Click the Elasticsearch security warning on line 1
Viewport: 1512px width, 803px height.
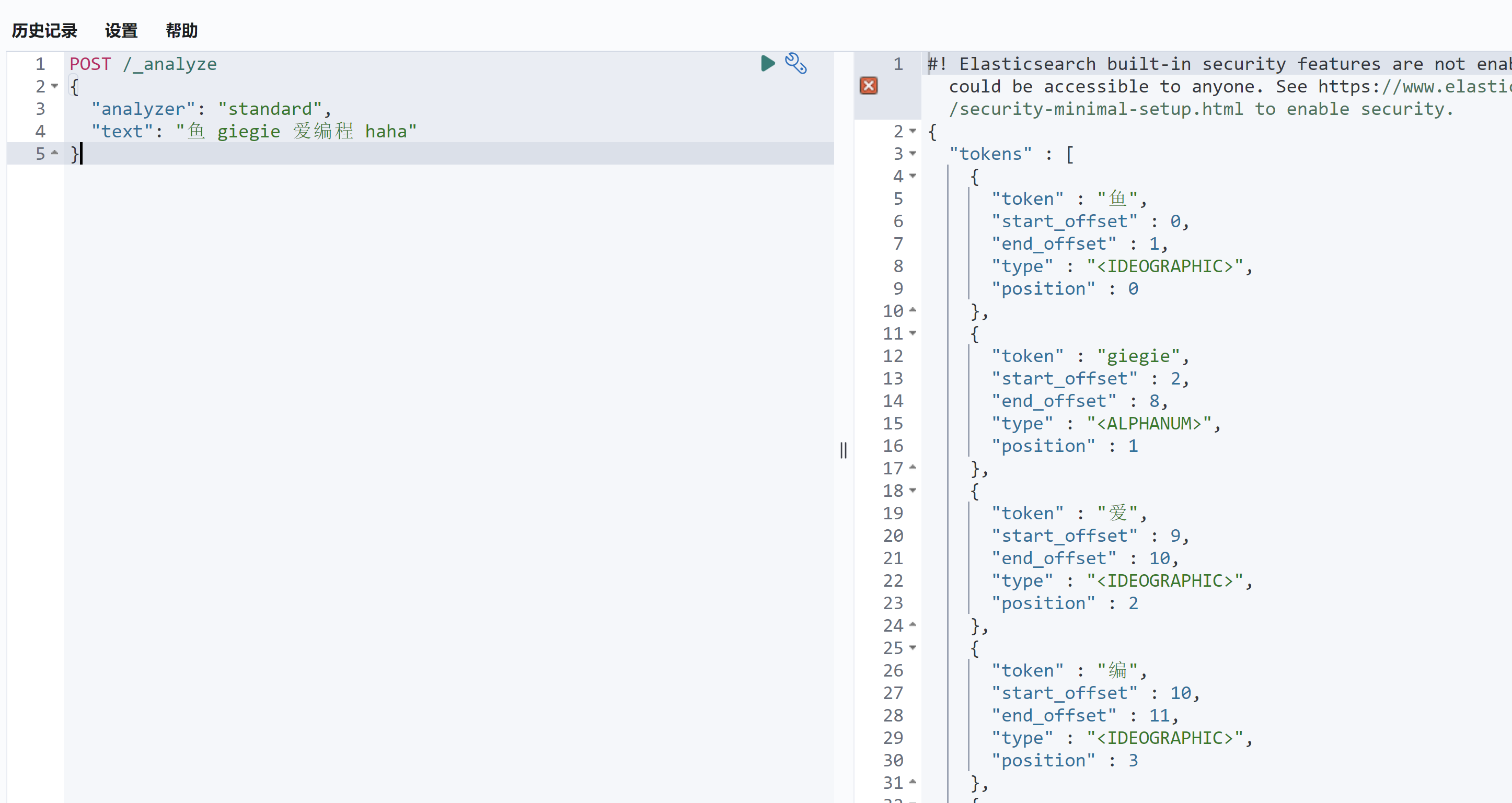(1219, 64)
